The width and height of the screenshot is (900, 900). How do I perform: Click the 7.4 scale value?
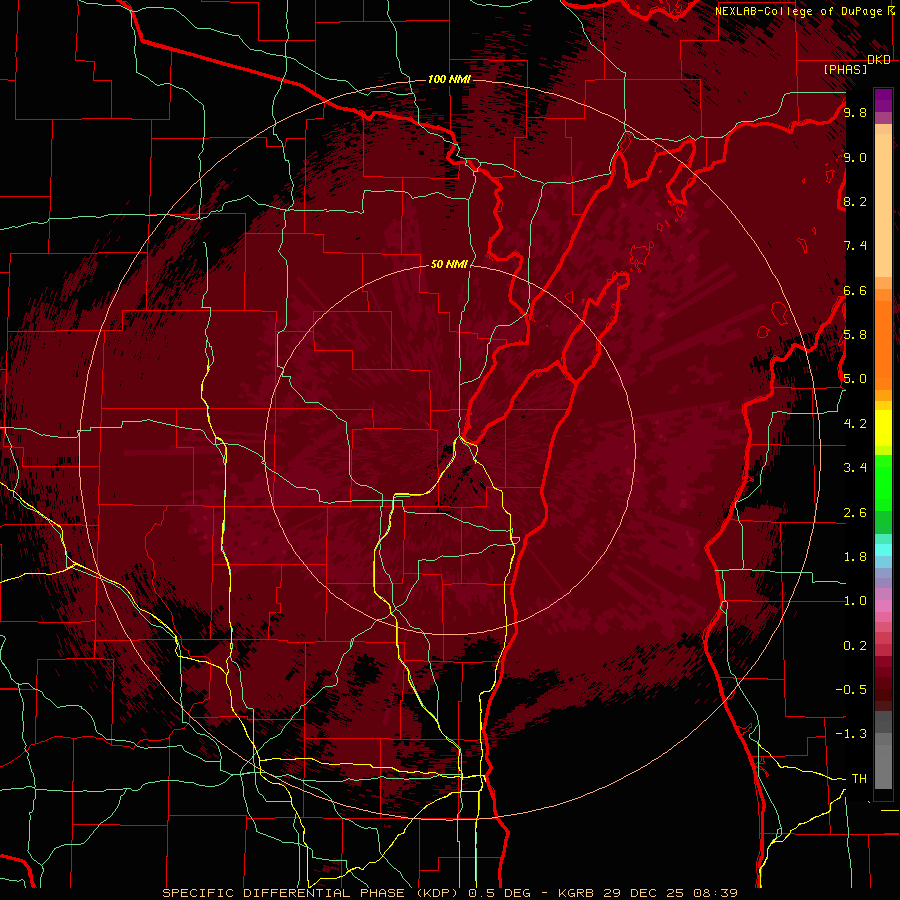[855, 246]
